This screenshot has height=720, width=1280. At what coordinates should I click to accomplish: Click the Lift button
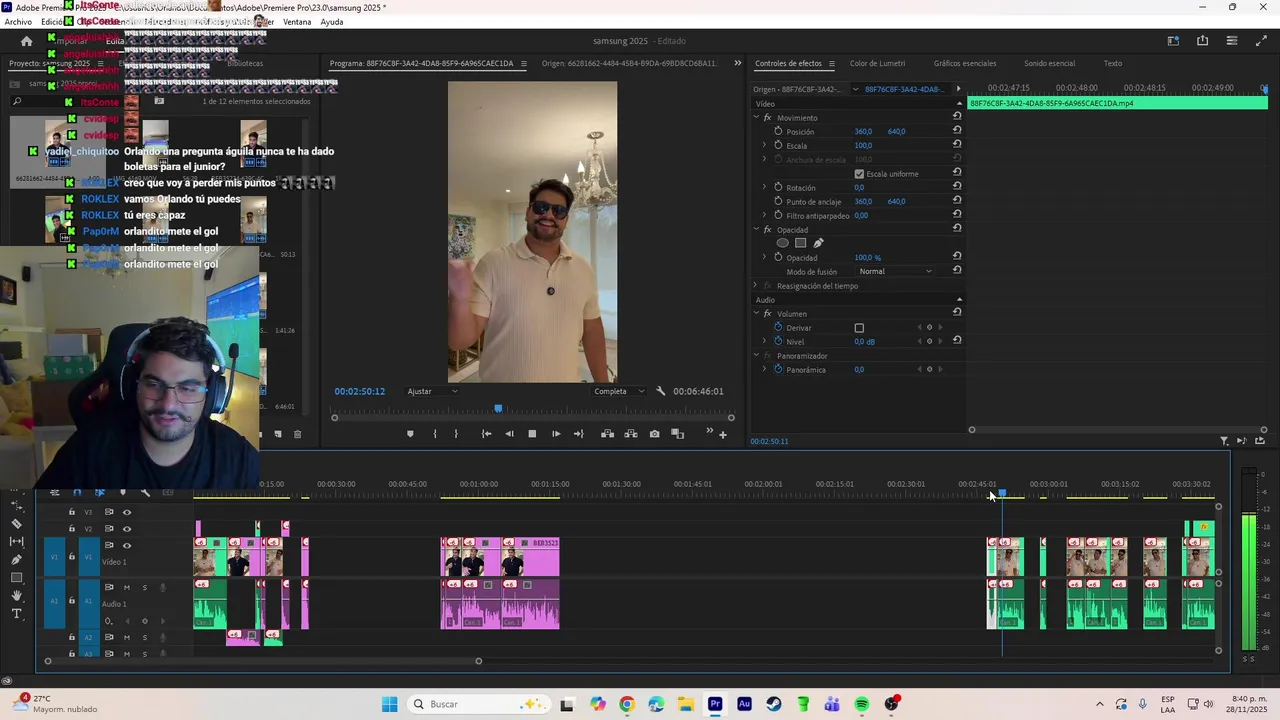pos(607,434)
